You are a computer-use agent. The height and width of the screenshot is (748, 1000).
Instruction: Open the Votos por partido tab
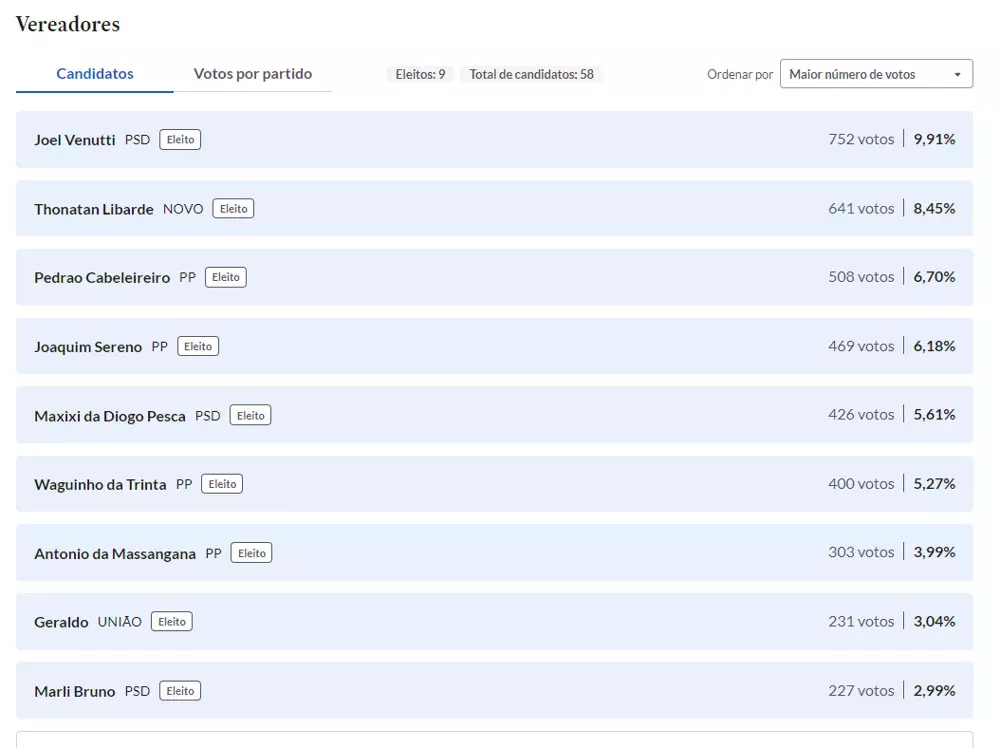[253, 74]
